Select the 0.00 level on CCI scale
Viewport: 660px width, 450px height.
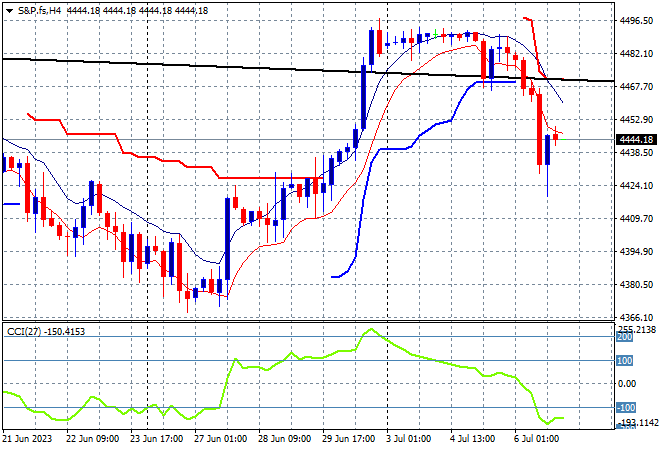pos(627,383)
